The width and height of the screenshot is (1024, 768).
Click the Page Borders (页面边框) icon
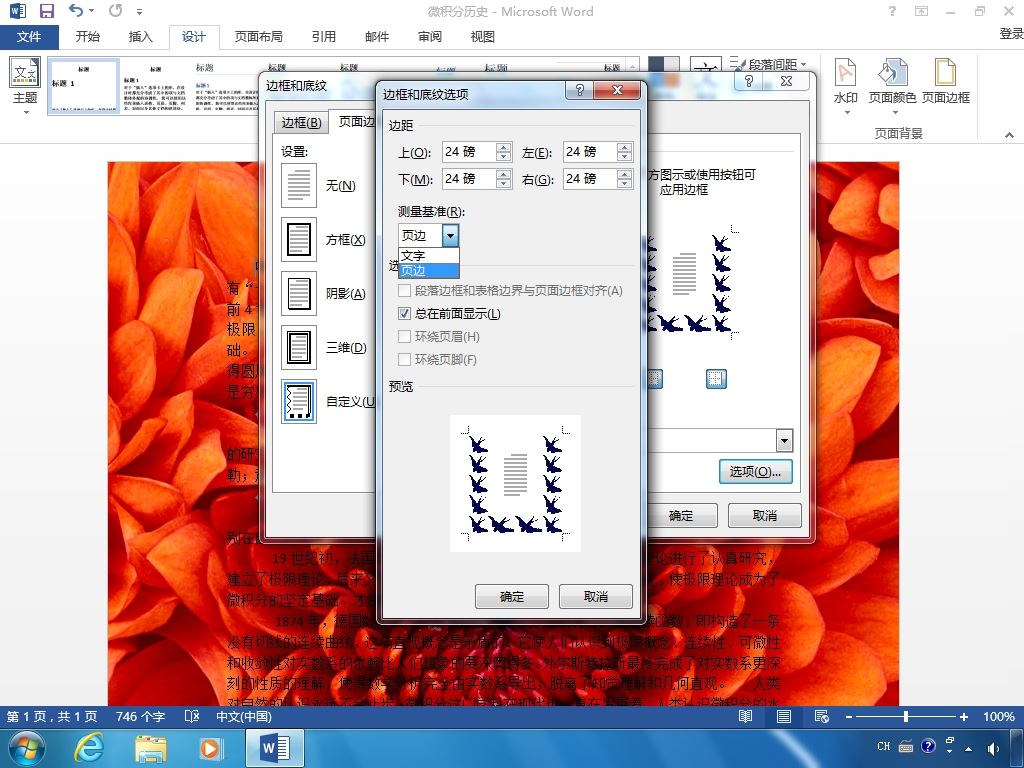point(945,72)
